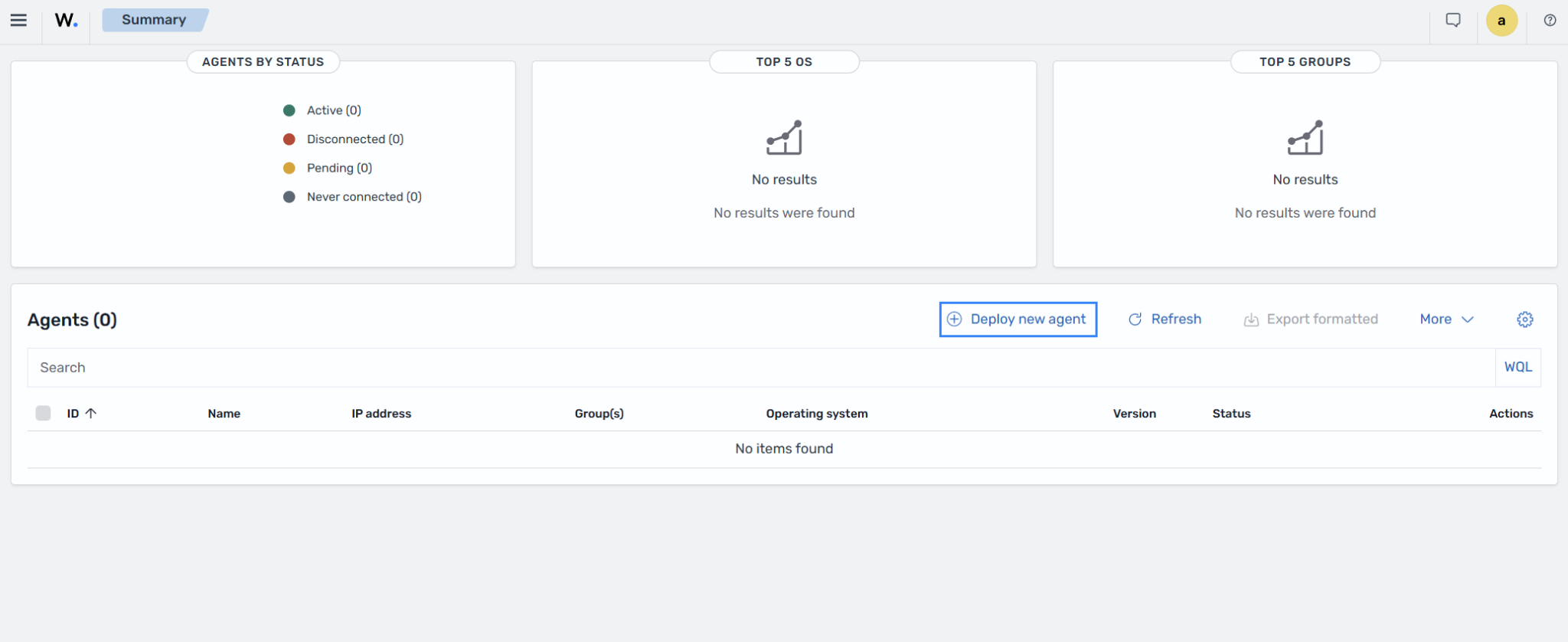Image resolution: width=1568 pixels, height=642 pixels.
Task: Open the hamburger navigation menu
Action: tap(18, 20)
